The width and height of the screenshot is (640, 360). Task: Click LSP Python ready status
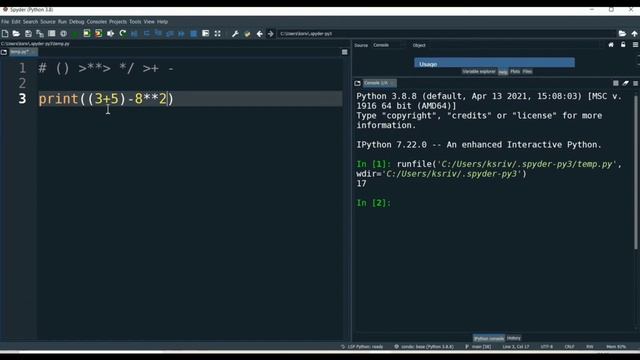coord(362,347)
